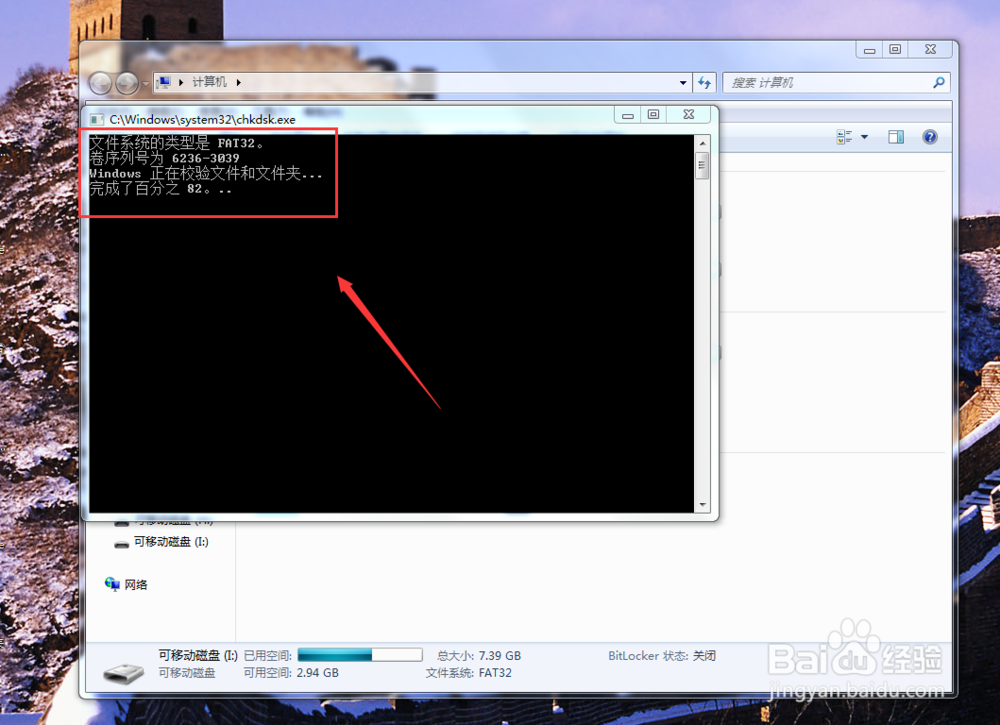Click the chkdsk console scrollbar thumb
This screenshot has height=725, width=1000.
pyautogui.click(x=702, y=166)
